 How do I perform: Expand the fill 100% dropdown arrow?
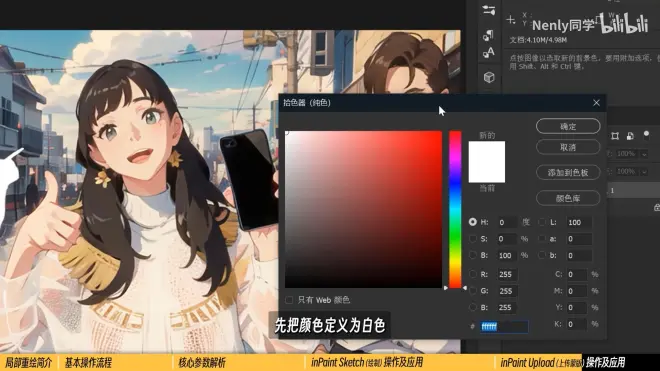[x=644, y=172]
